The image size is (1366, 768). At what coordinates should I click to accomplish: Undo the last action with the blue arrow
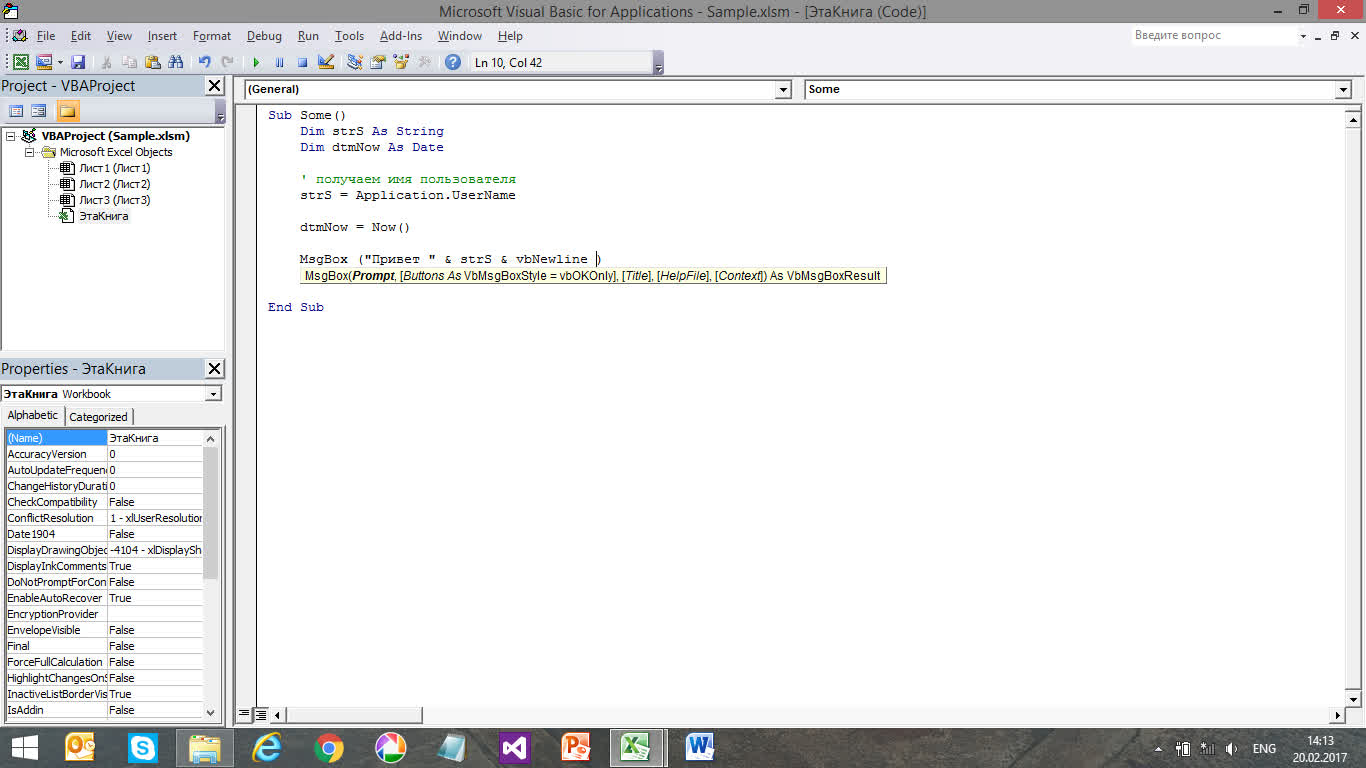click(x=205, y=62)
